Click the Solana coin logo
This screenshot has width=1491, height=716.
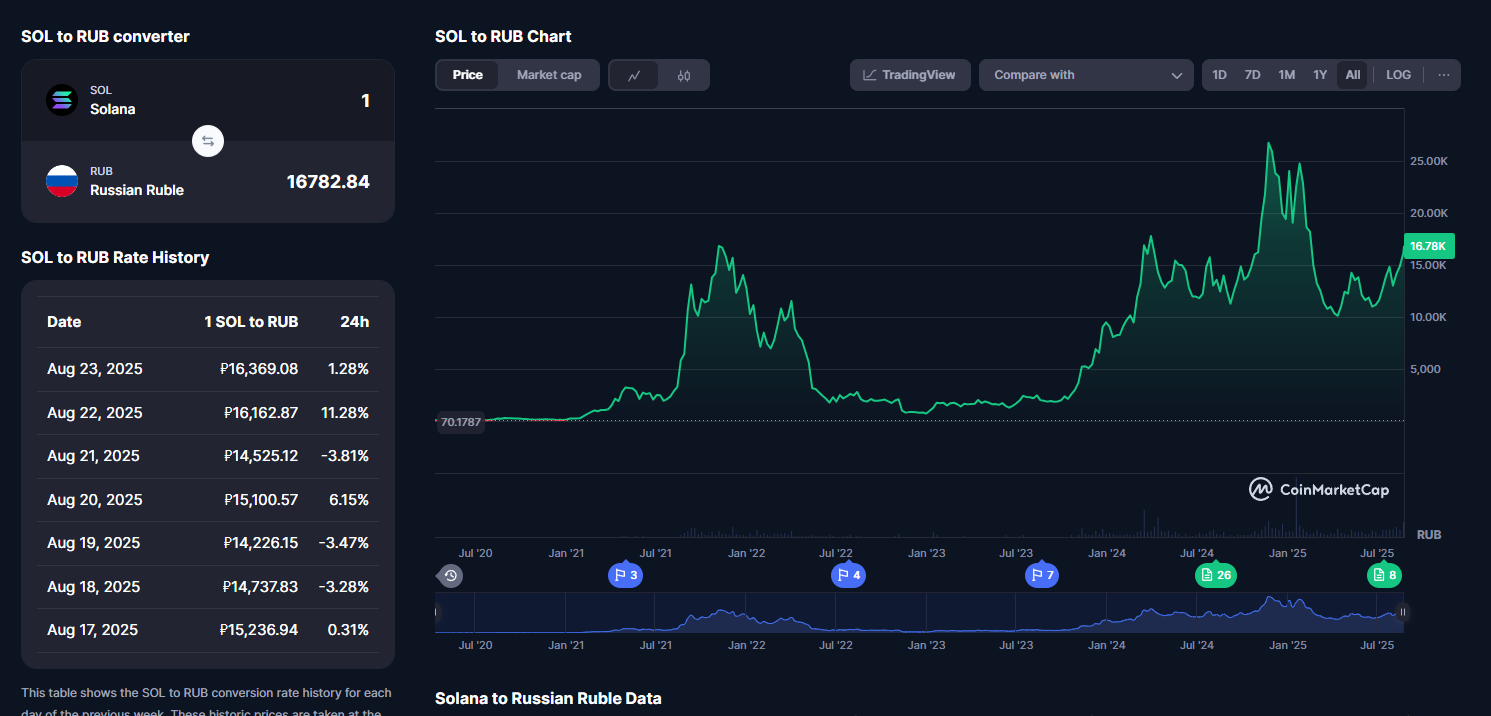(x=62, y=100)
